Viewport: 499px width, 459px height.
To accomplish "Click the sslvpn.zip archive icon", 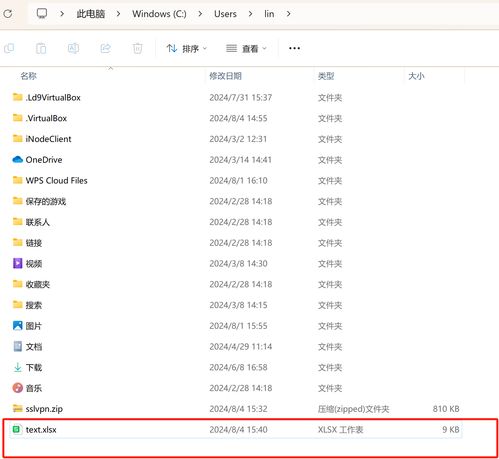I will pos(17,408).
